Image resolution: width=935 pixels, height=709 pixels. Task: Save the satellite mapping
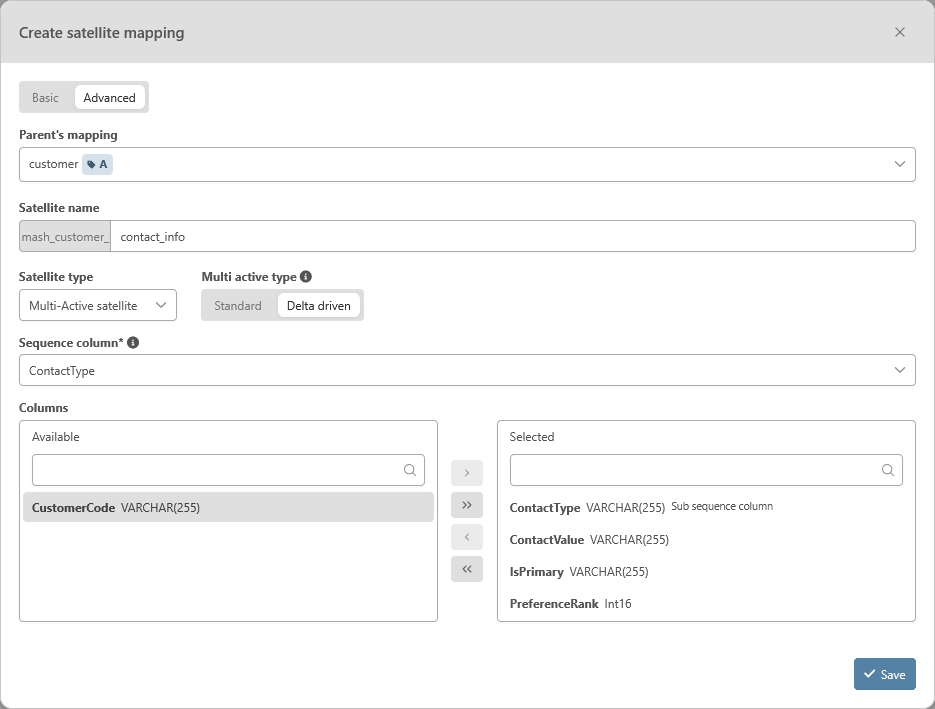tap(884, 674)
